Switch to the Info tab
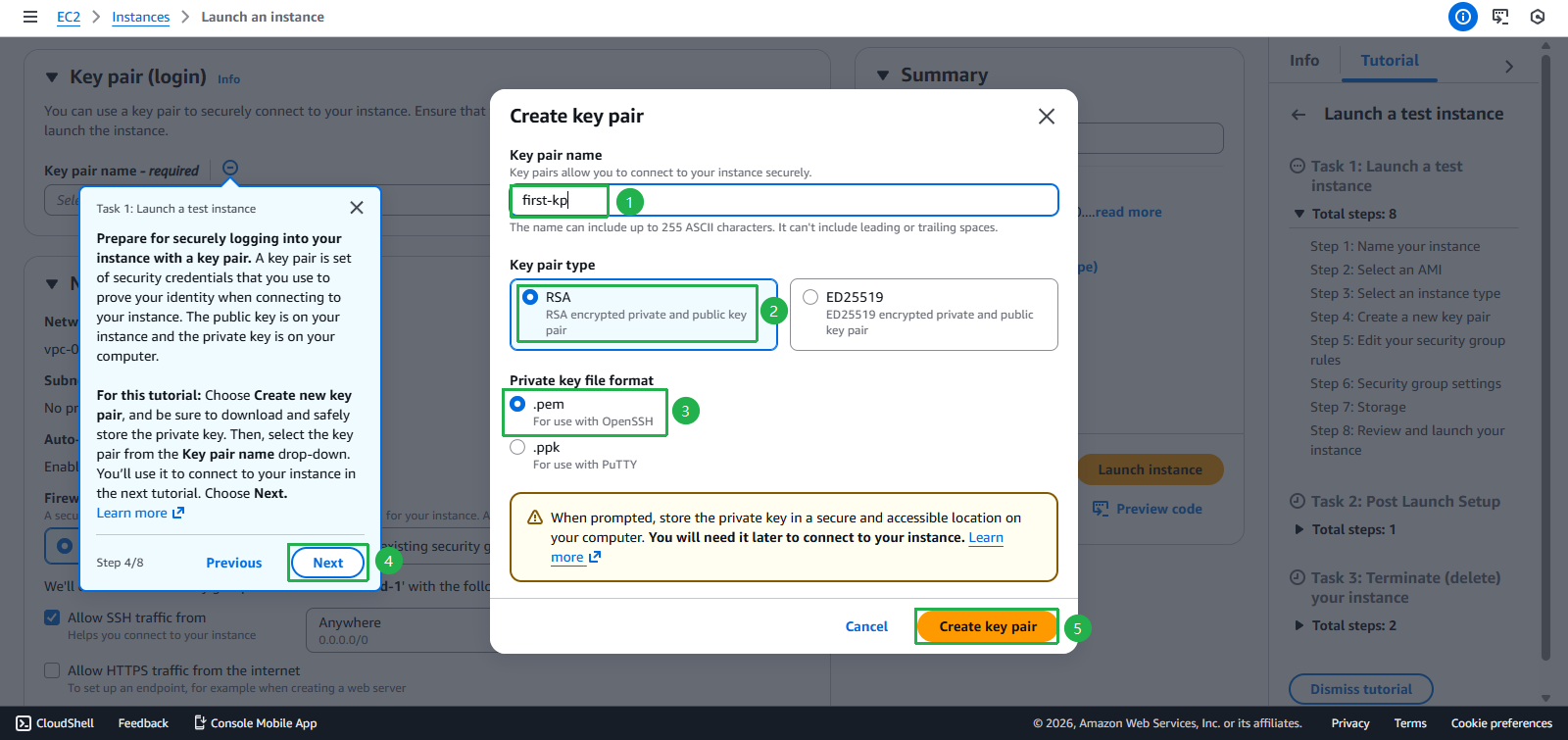Screen dimensions: 1568x740 tap(1303, 61)
